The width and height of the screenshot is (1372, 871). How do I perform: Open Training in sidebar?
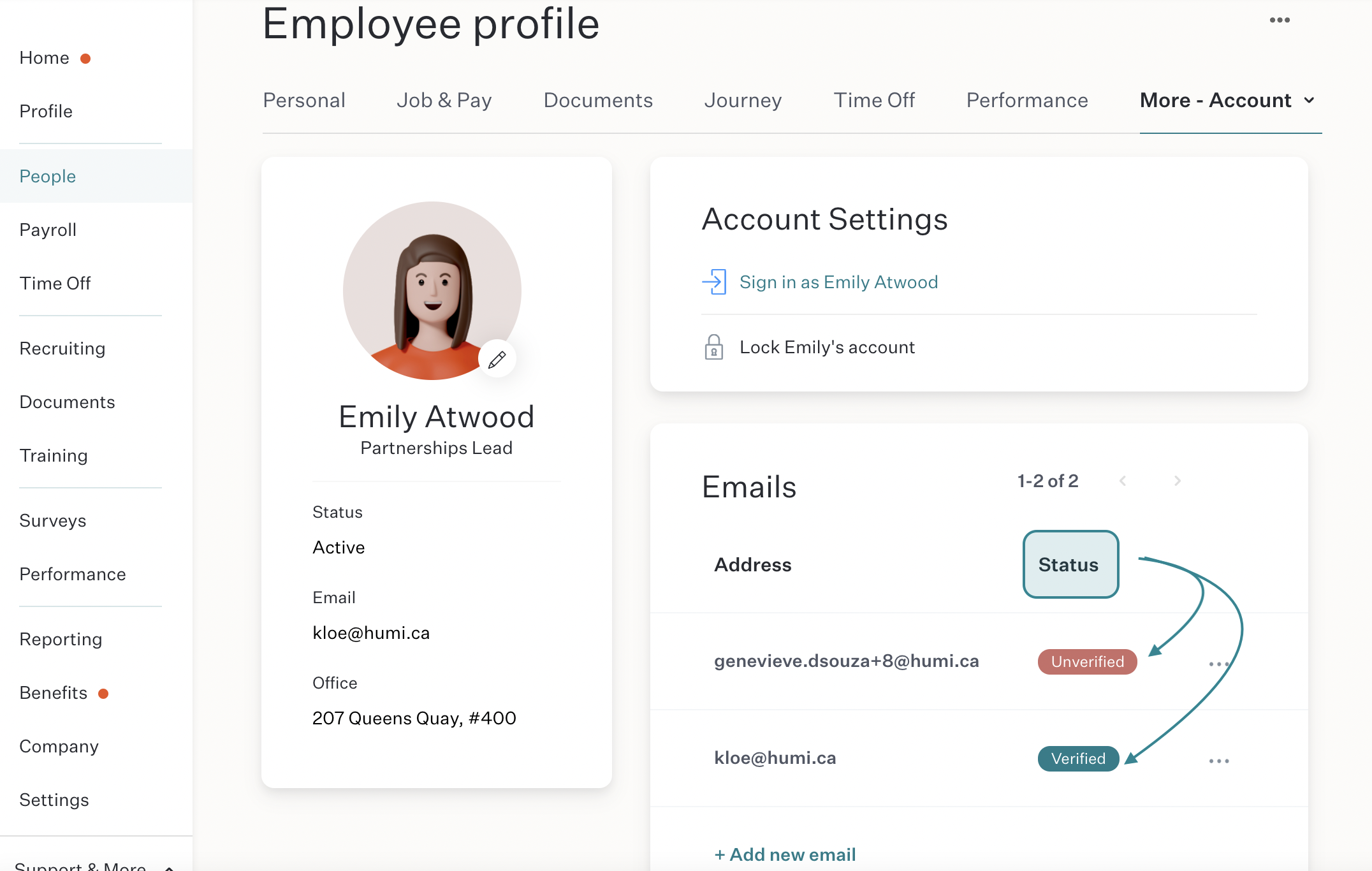click(x=54, y=456)
